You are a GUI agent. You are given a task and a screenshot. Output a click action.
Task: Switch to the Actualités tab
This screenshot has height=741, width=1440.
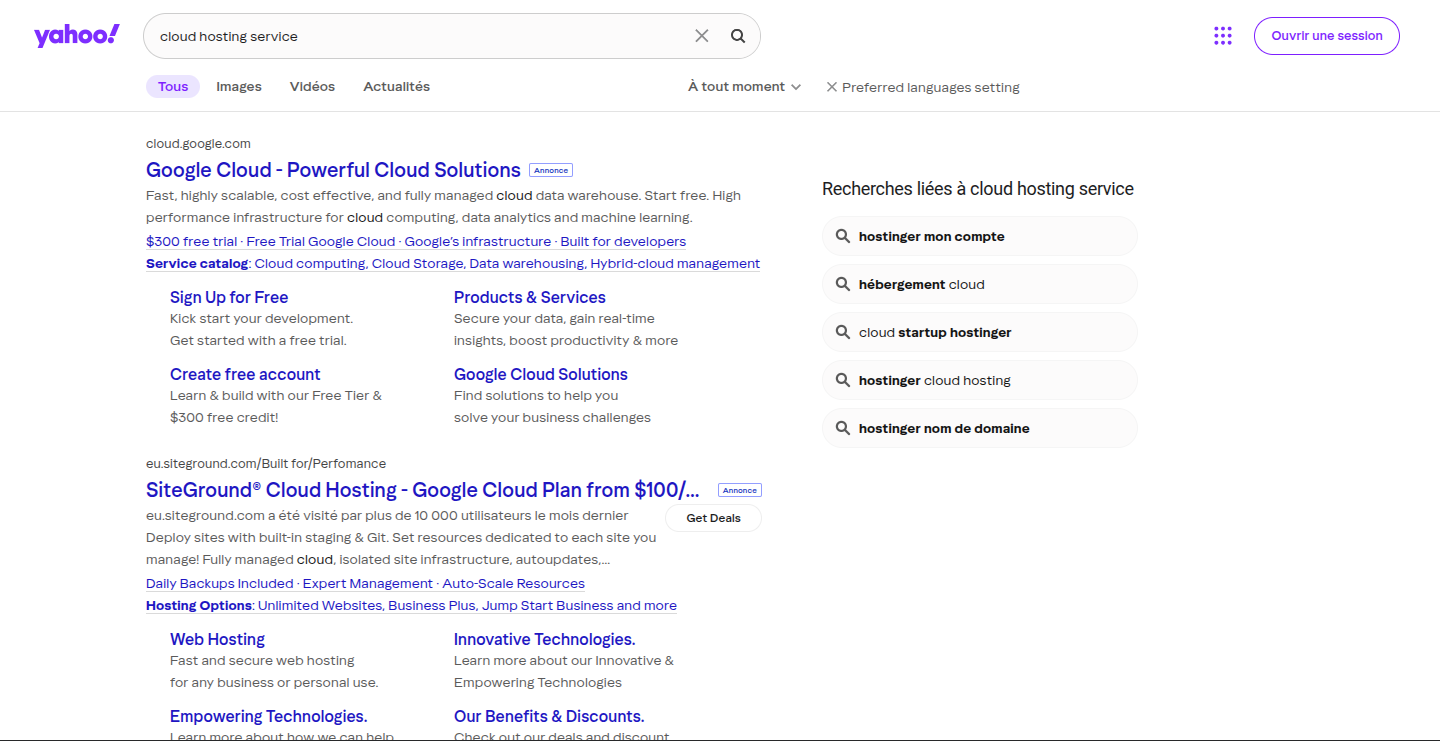point(397,87)
